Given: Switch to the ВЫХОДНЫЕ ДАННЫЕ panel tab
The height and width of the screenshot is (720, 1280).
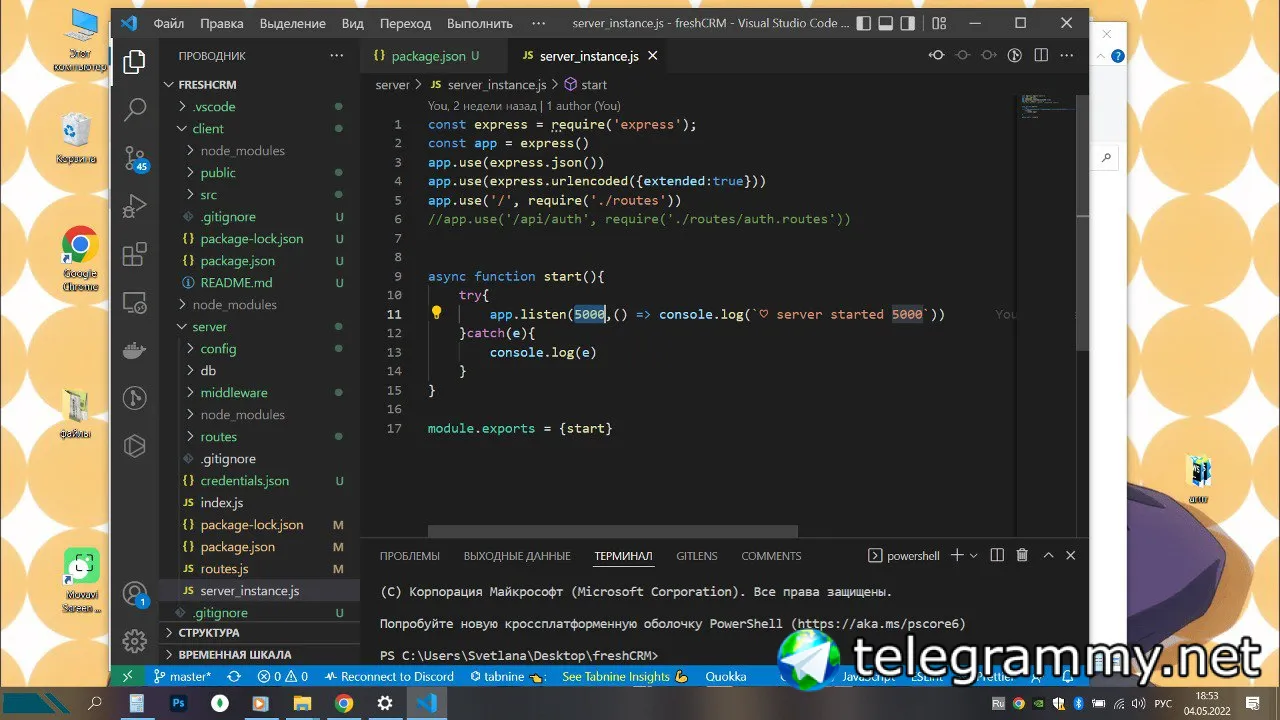Looking at the screenshot, I should (x=517, y=556).
